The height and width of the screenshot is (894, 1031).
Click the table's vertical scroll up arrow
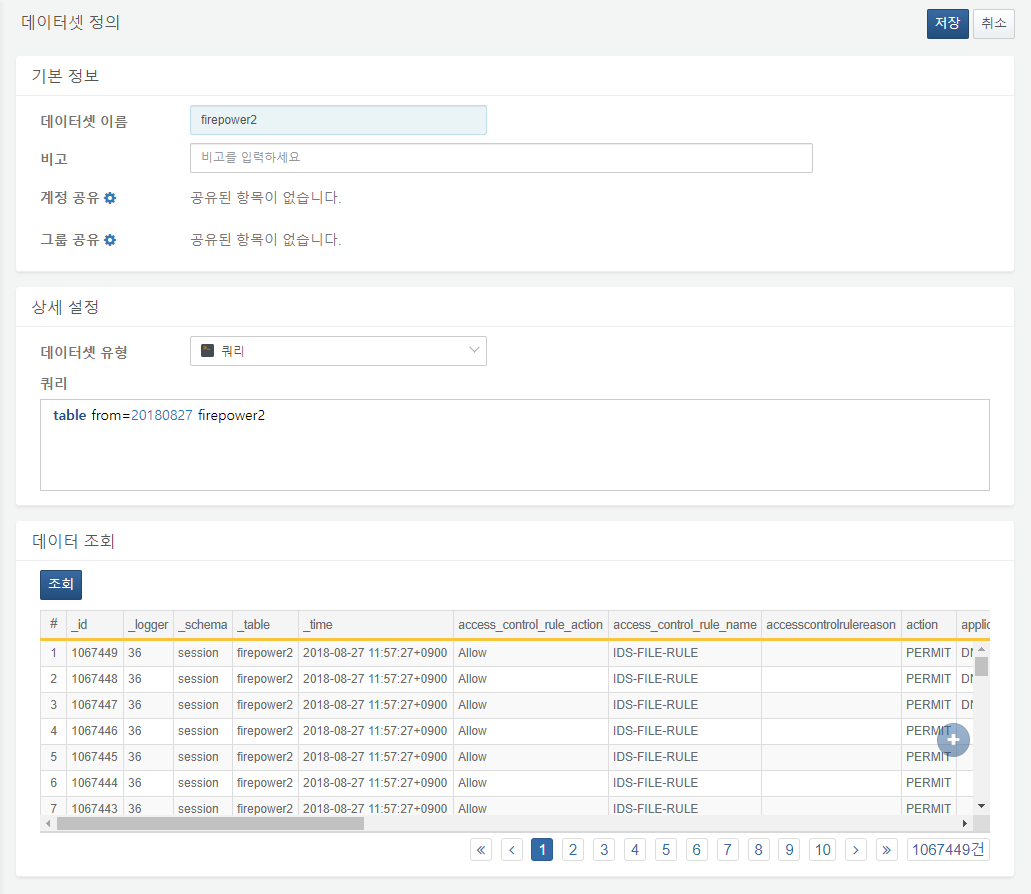coord(981,649)
